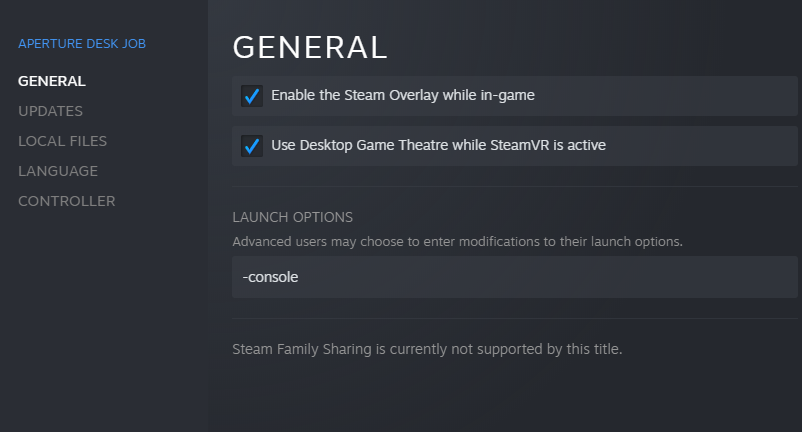This screenshot has height=432, width=802.
Task: Select the Language tab in sidebar
Action: click(x=58, y=171)
